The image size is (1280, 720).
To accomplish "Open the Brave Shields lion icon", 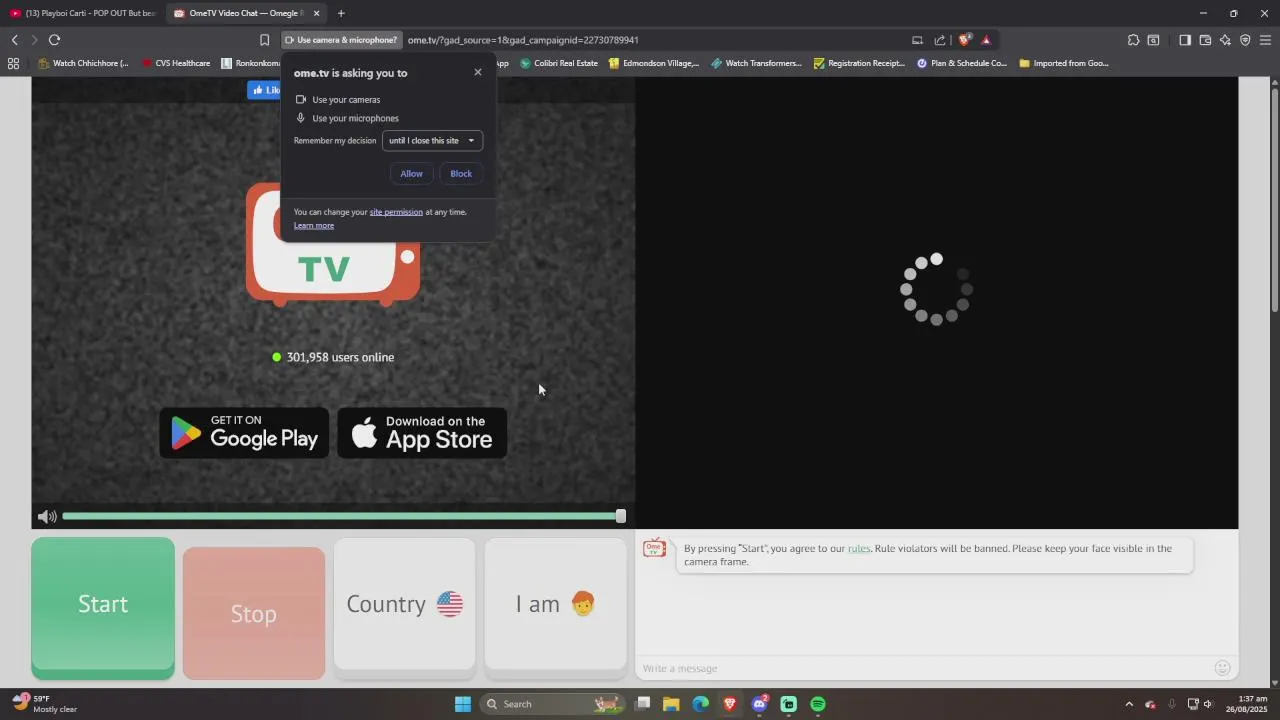I will 964,40.
